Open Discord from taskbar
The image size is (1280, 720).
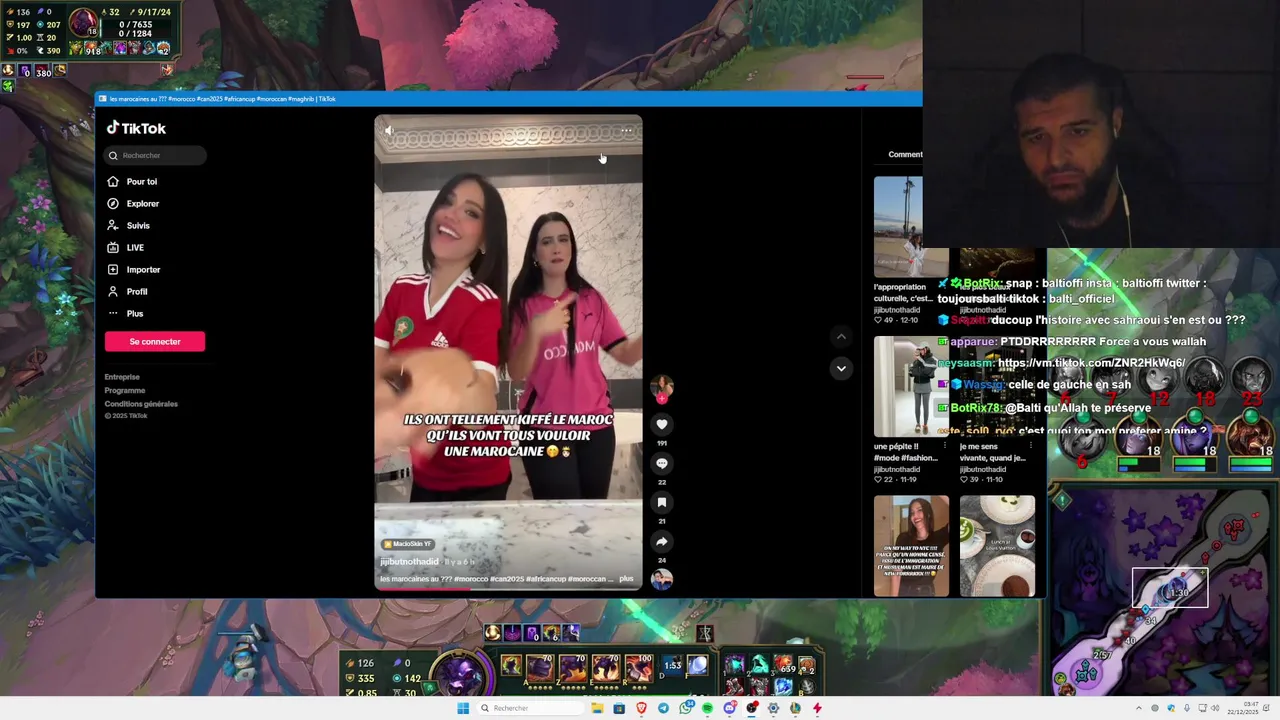pos(729,708)
